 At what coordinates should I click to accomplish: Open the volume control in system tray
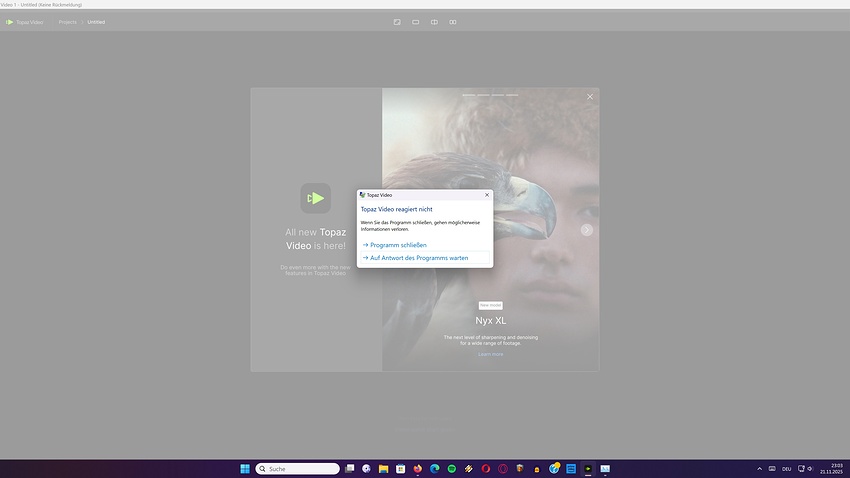point(810,469)
